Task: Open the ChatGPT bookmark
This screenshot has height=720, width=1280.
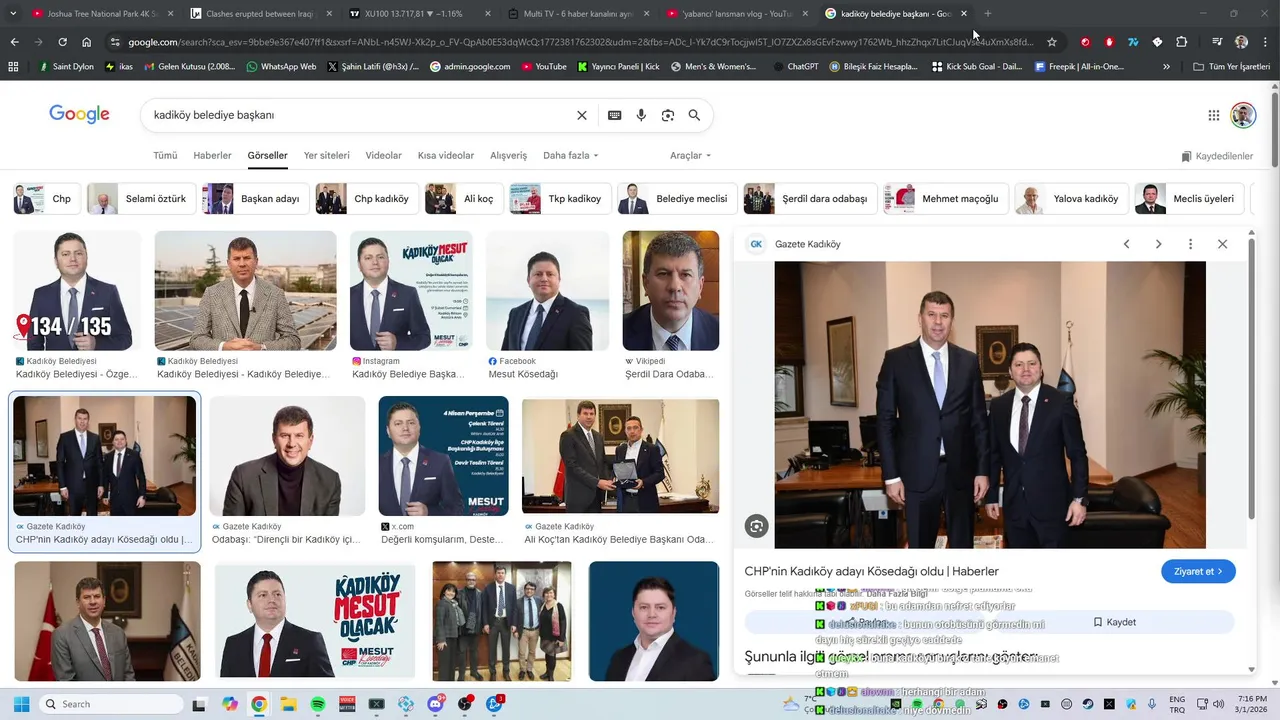Action: pyautogui.click(x=796, y=67)
